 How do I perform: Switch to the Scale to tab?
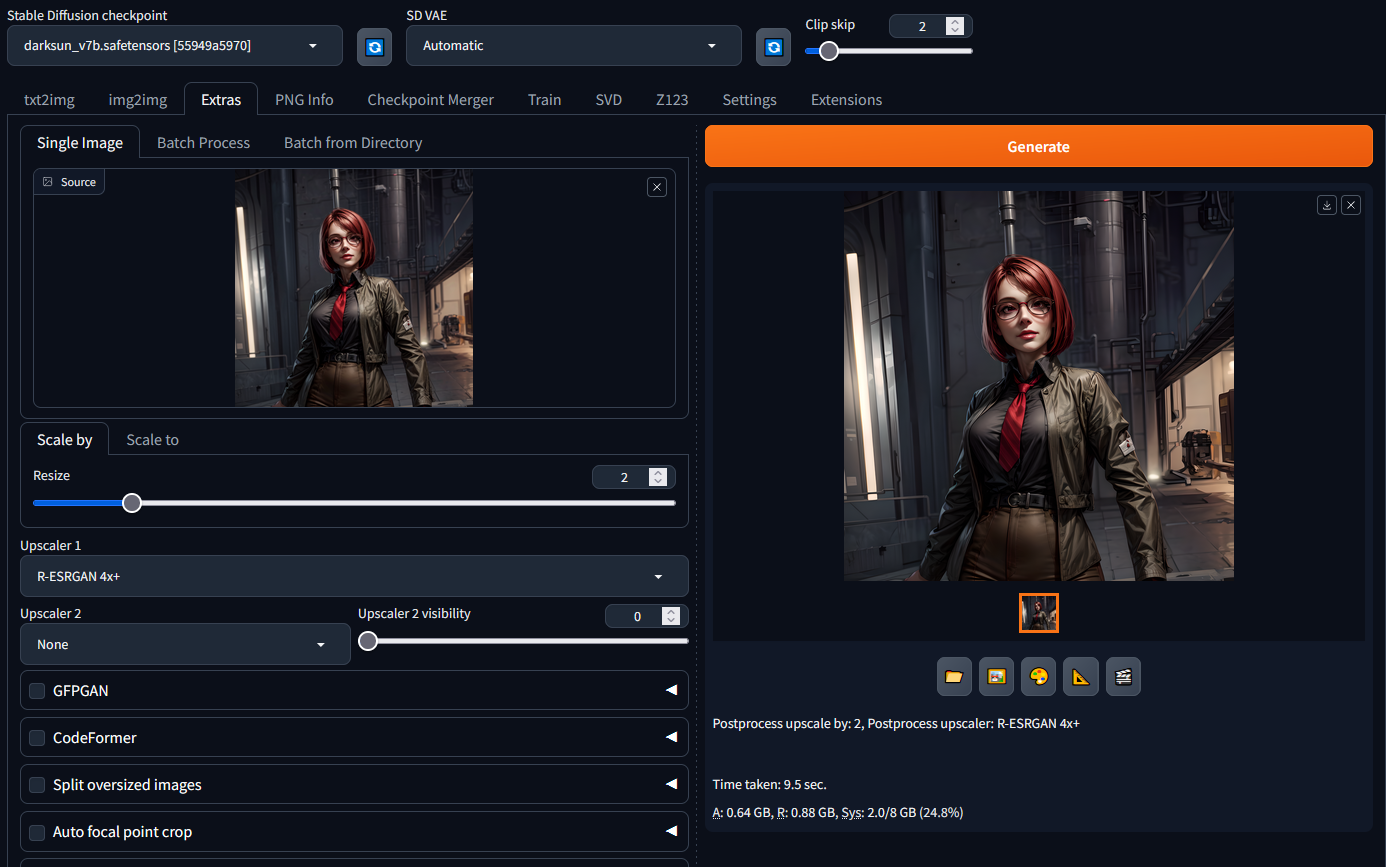pos(153,440)
